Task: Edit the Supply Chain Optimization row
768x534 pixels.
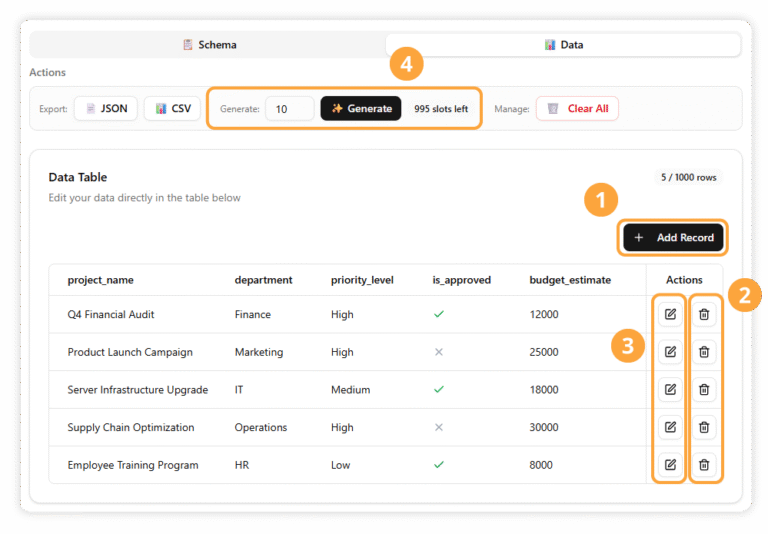Action: point(670,427)
